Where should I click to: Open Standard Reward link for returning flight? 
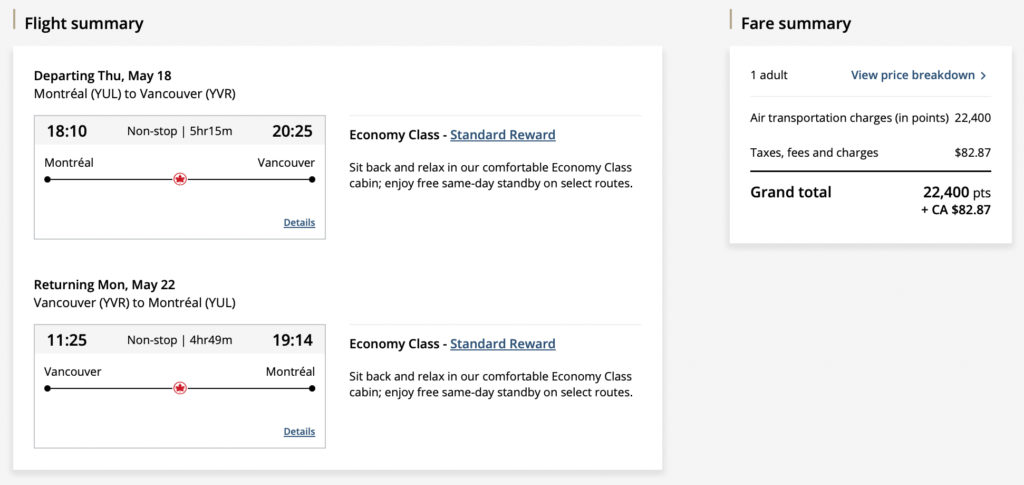coord(502,344)
